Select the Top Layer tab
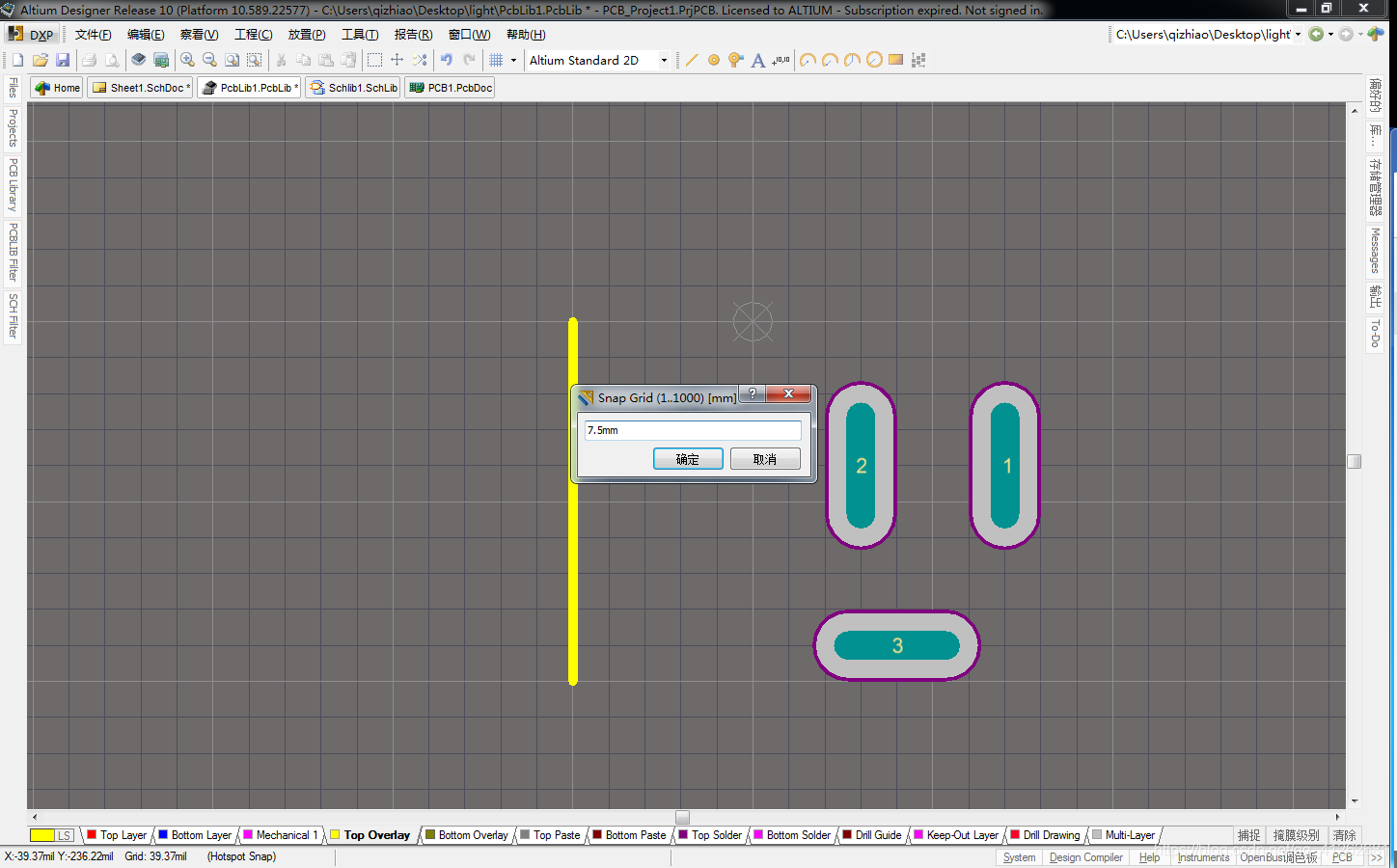 pos(118,835)
